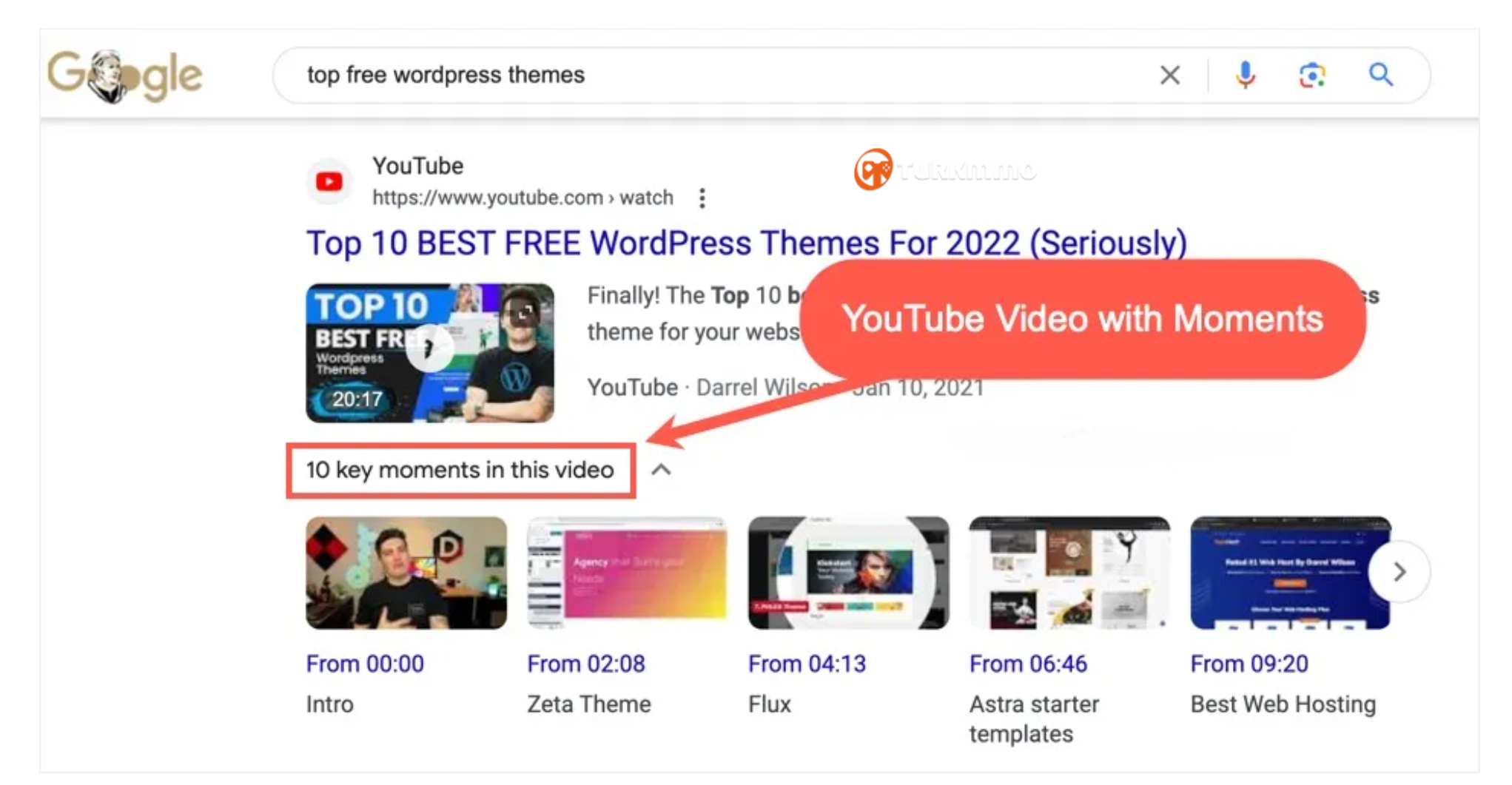The image size is (1512, 785).
Task: Open the three-dot menu beside the YouTube URL
Action: (x=702, y=198)
